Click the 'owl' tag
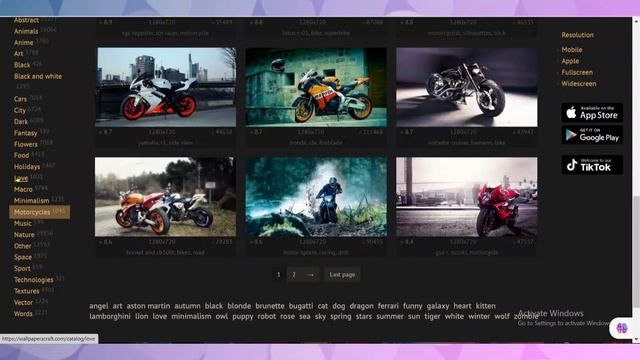 pyautogui.click(x=222, y=316)
